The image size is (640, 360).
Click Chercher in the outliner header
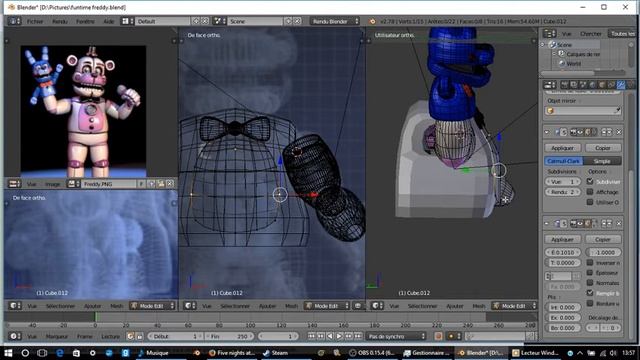point(590,34)
